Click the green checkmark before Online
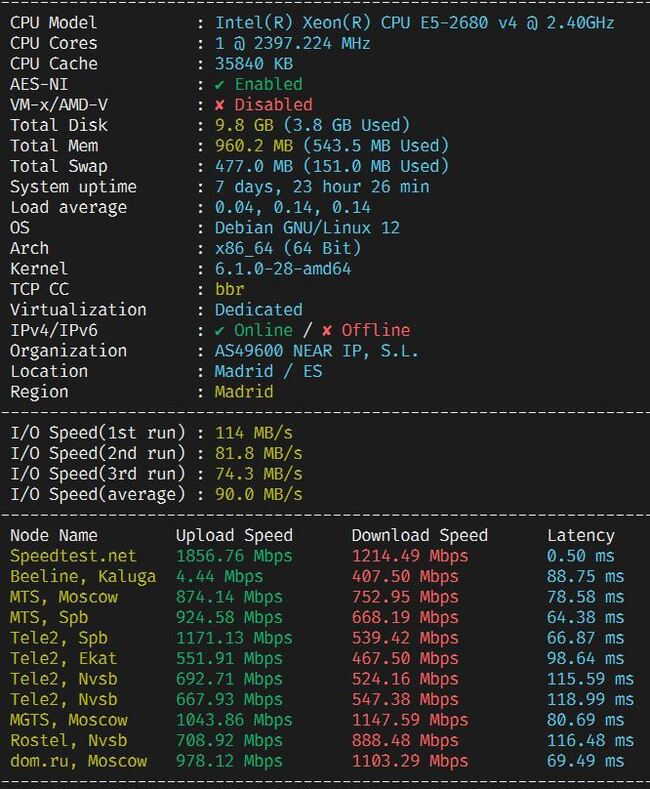 coord(219,331)
